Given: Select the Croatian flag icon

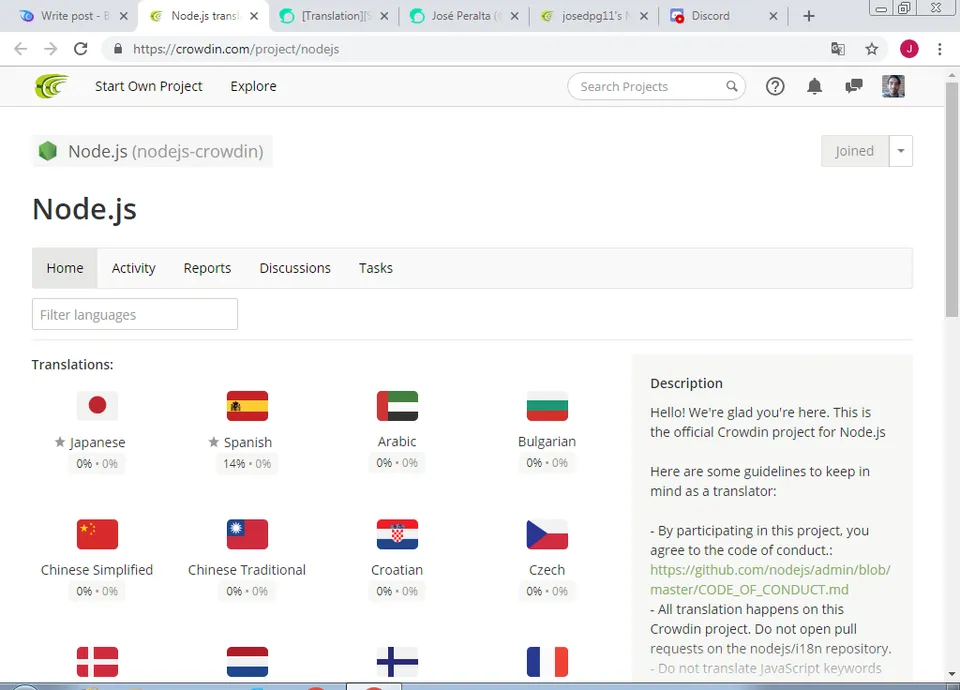Looking at the screenshot, I should (397, 534).
